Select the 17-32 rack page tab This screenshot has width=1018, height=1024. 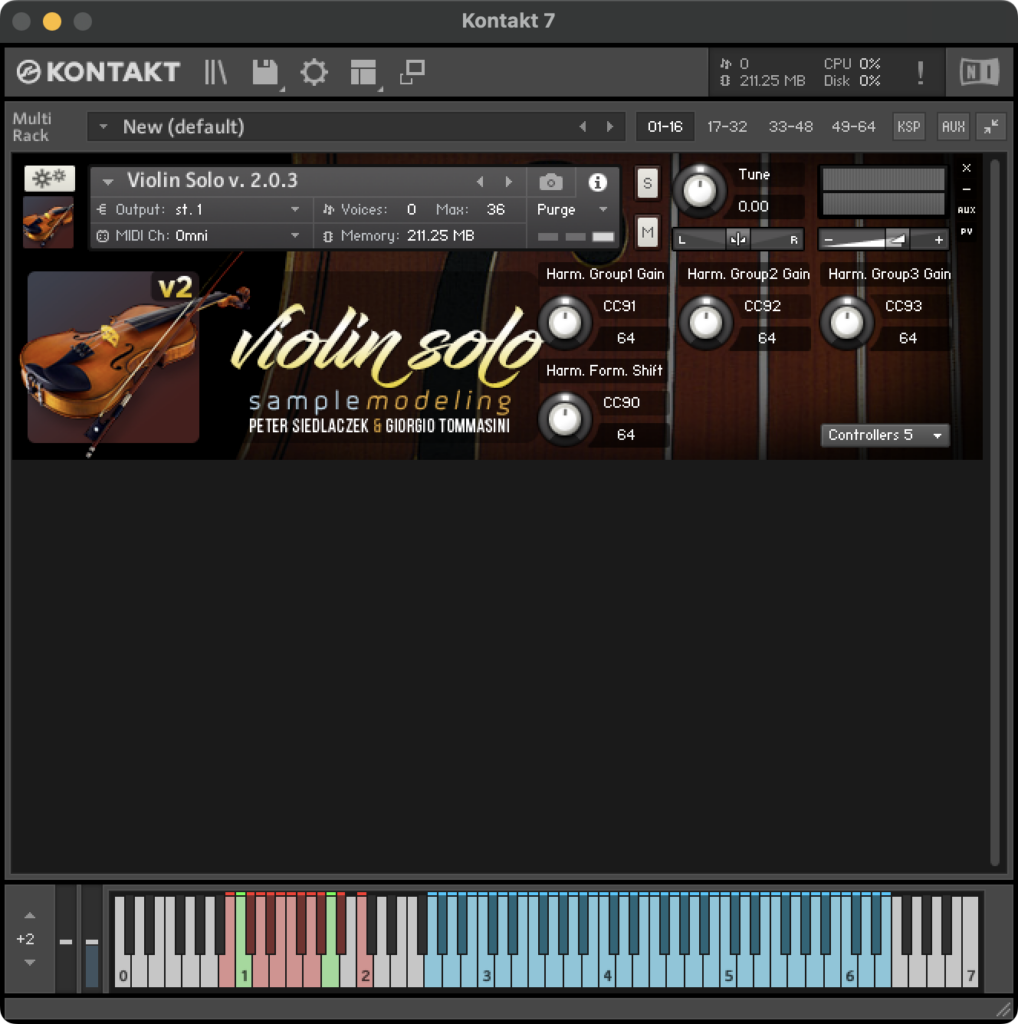click(x=727, y=127)
